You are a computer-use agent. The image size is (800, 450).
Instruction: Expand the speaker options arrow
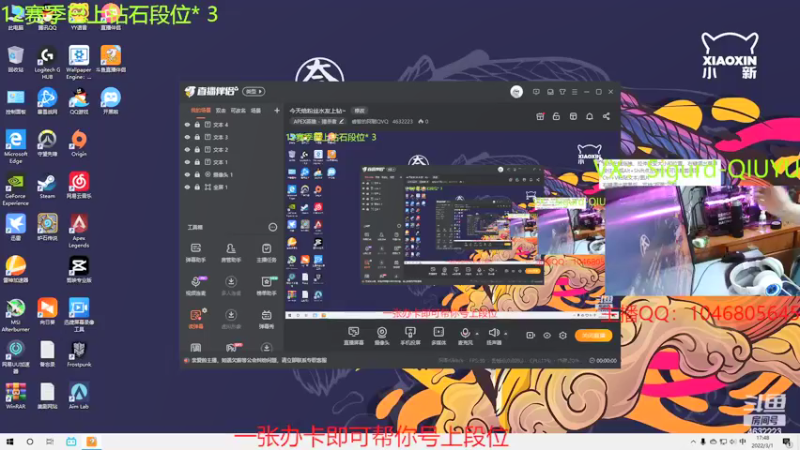[506, 334]
